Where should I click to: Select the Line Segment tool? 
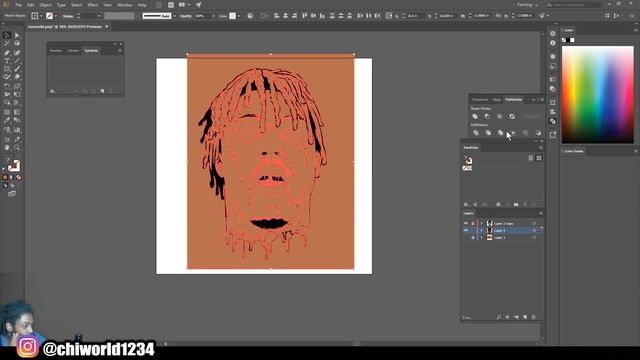[x=17, y=61]
